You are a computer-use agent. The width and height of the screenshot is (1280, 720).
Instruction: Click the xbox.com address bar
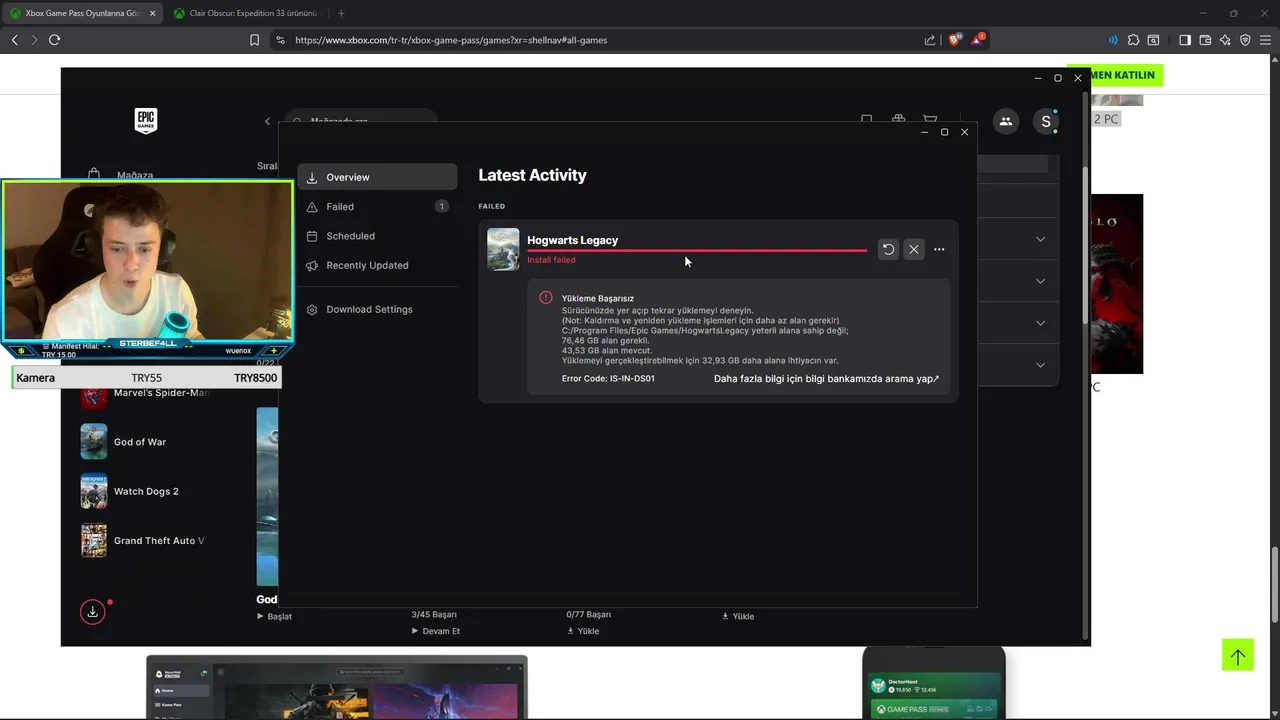pyautogui.click(x=600, y=40)
